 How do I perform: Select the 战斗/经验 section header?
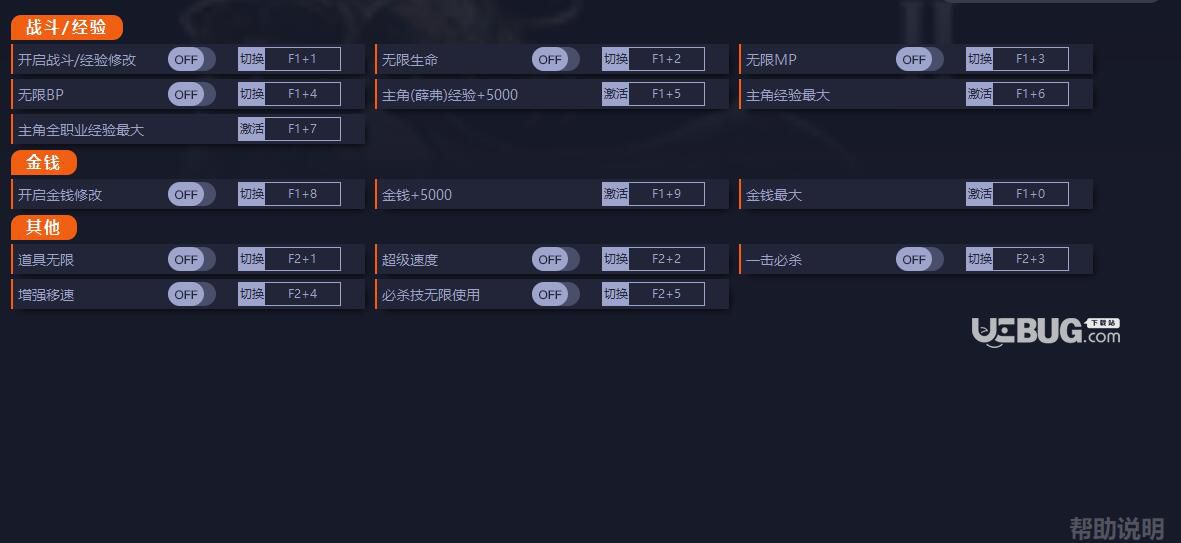(x=66, y=28)
